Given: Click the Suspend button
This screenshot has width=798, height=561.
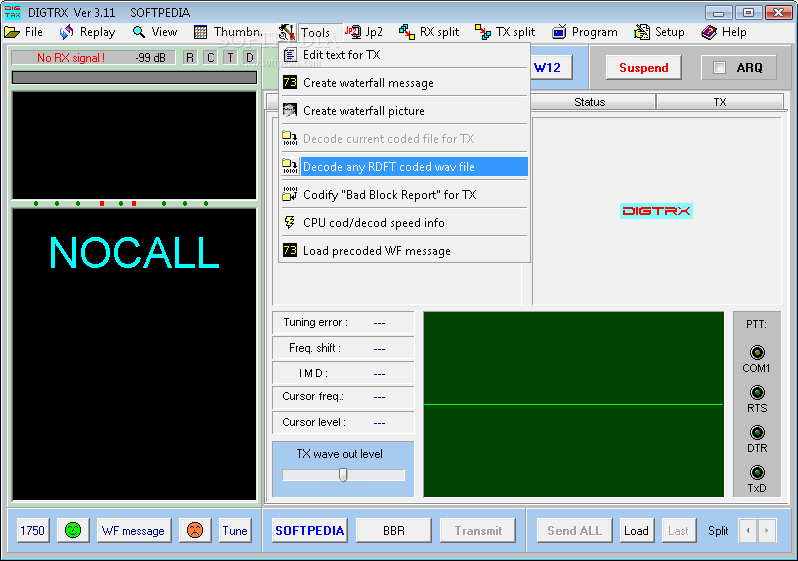Looking at the screenshot, I should (643, 67).
